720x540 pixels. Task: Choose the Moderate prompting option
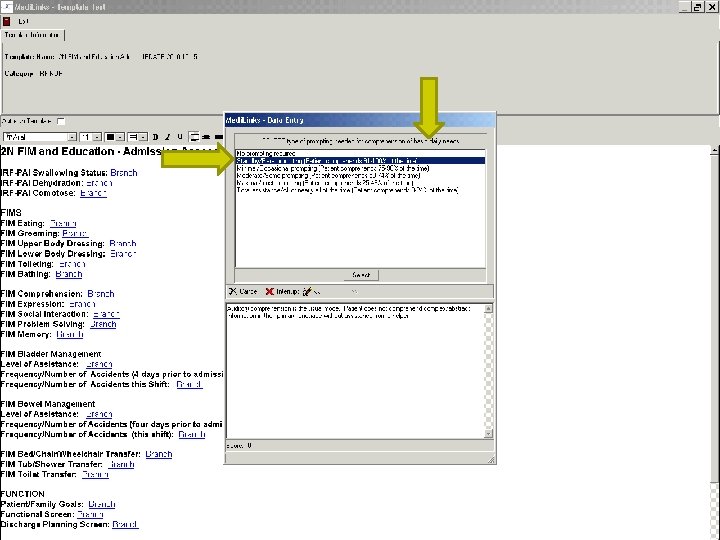click(360, 175)
